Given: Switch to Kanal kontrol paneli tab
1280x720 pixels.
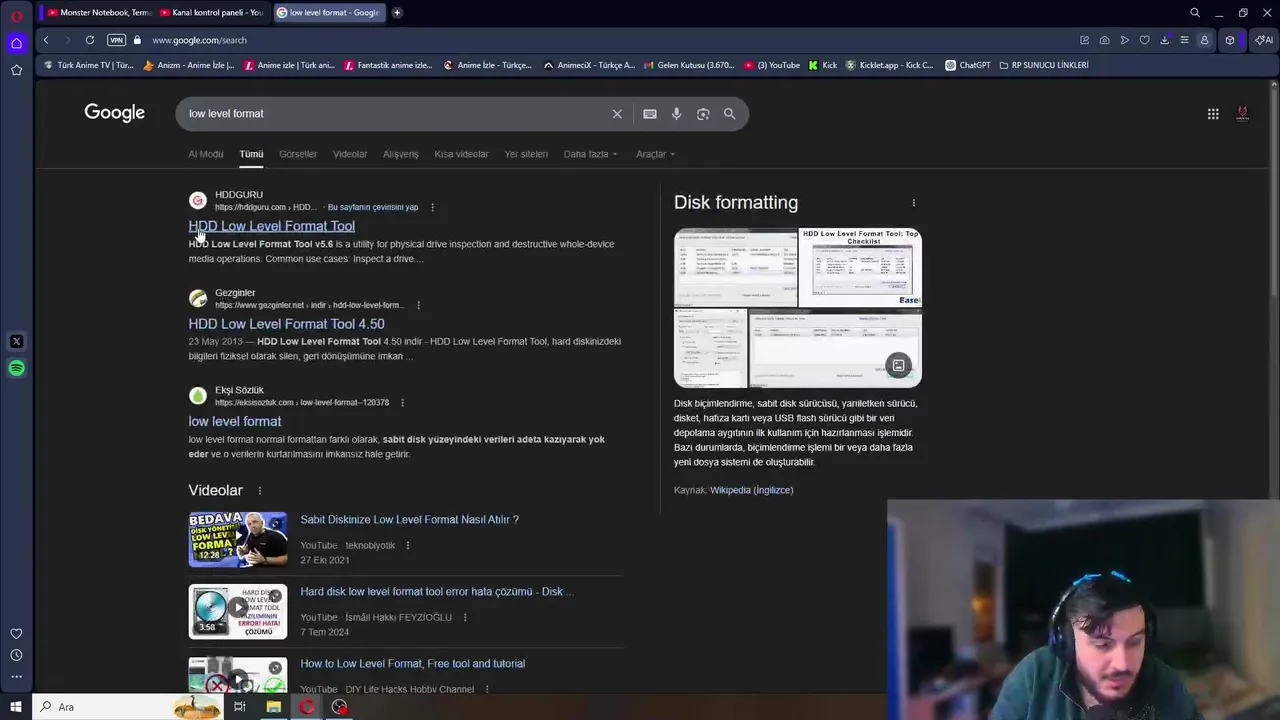Looking at the screenshot, I should [x=212, y=12].
